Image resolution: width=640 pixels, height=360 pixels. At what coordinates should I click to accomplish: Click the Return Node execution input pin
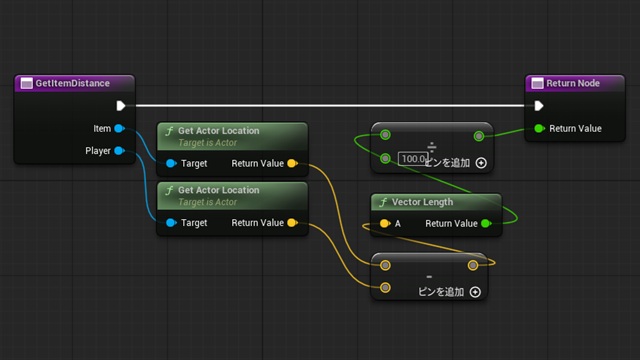pos(539,106)
